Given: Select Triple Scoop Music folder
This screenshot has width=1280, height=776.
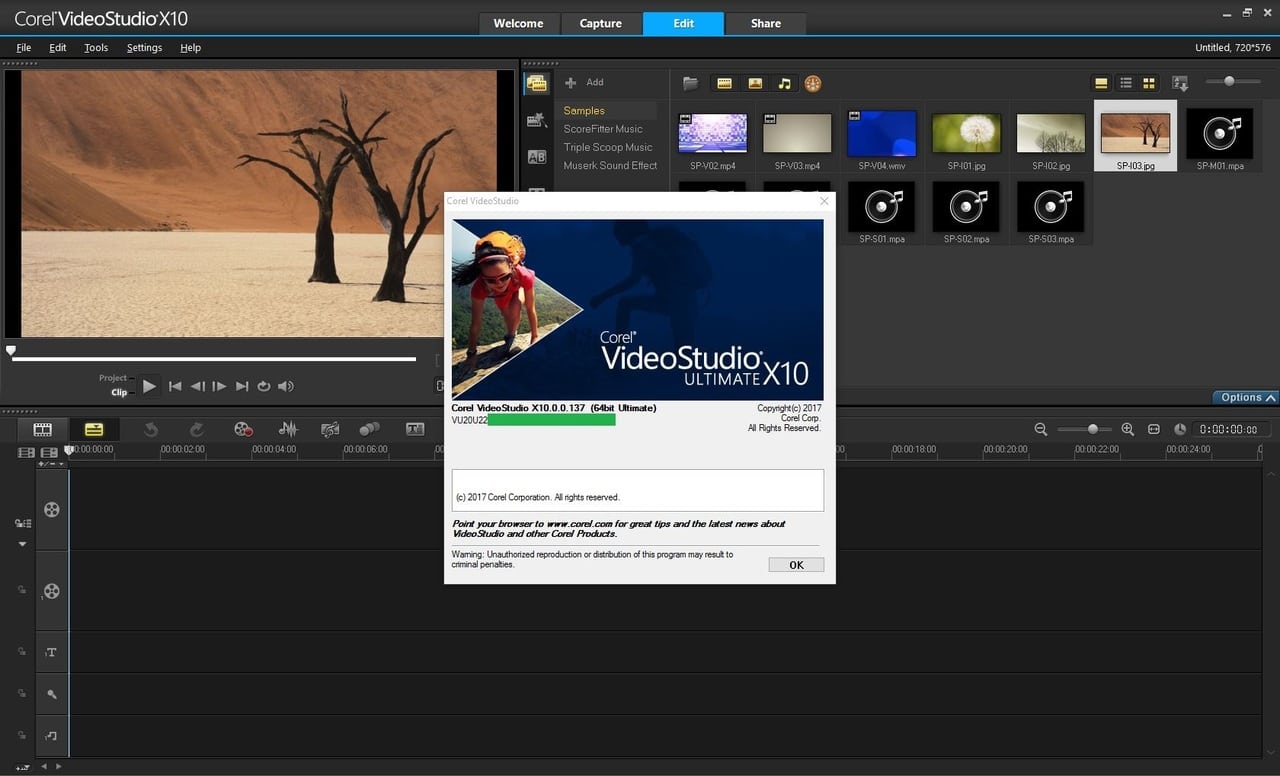Looking at the screenshot, I should click(608, 147).
